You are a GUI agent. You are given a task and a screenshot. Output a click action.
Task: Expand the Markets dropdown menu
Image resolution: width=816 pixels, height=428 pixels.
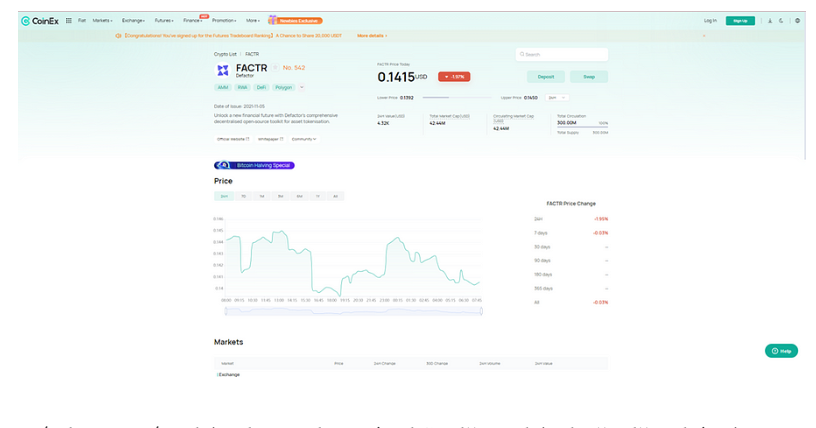(x=102, y=21)
